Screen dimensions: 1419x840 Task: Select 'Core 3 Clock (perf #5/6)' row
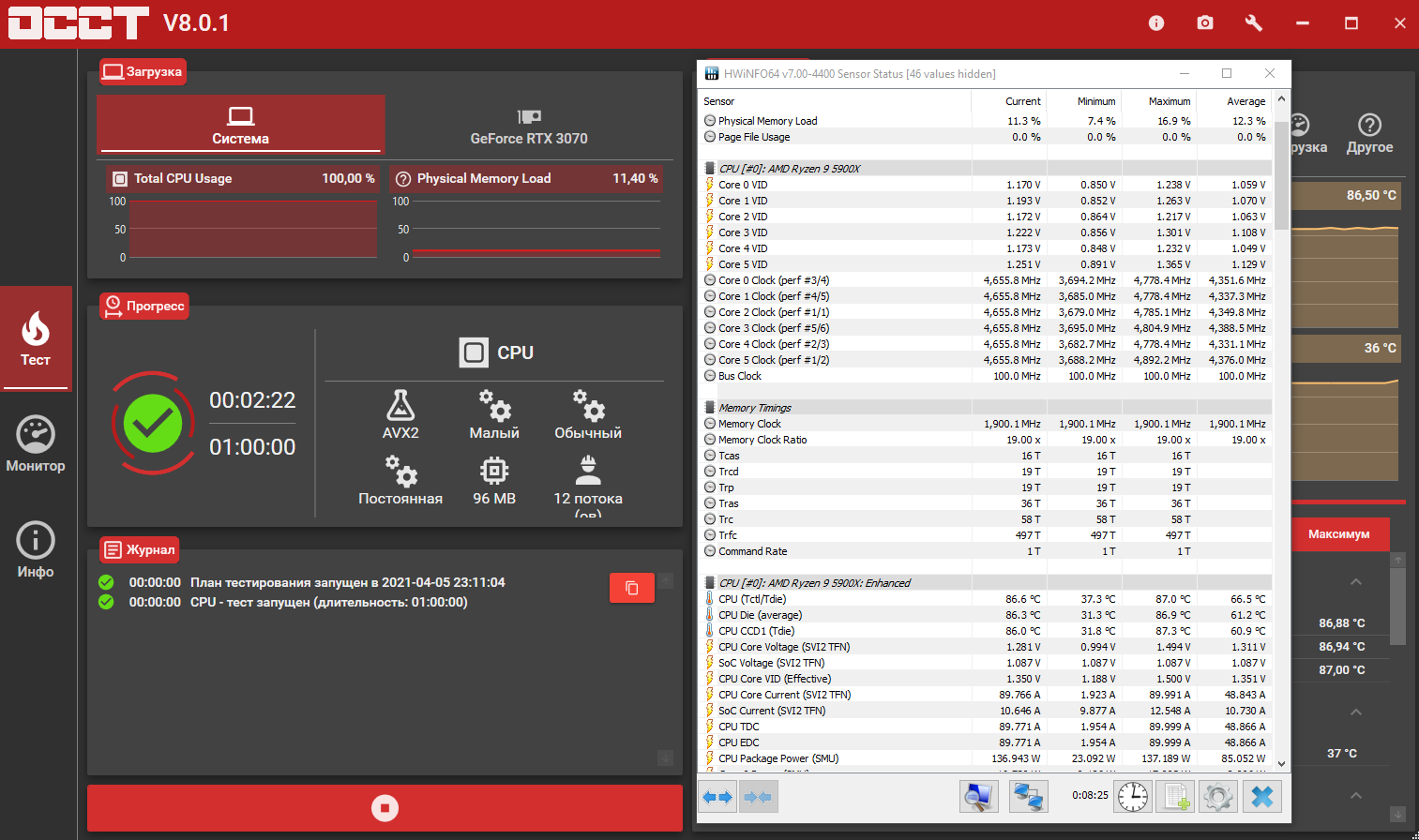click(x=986, y=328)
